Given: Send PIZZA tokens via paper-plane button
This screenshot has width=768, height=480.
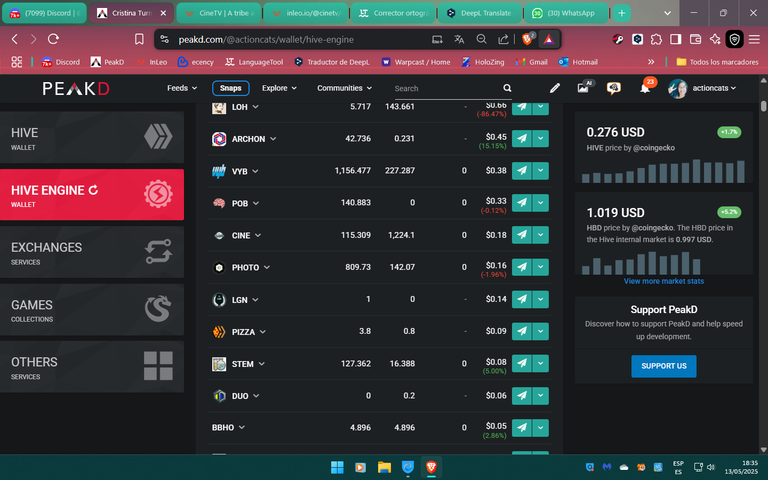Looking at the screenshot, I should 522,332.
